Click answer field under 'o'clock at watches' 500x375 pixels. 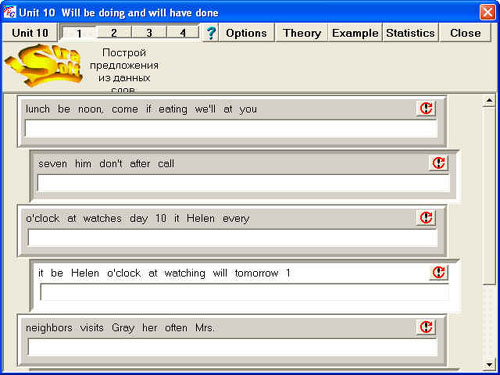point(232,238)
